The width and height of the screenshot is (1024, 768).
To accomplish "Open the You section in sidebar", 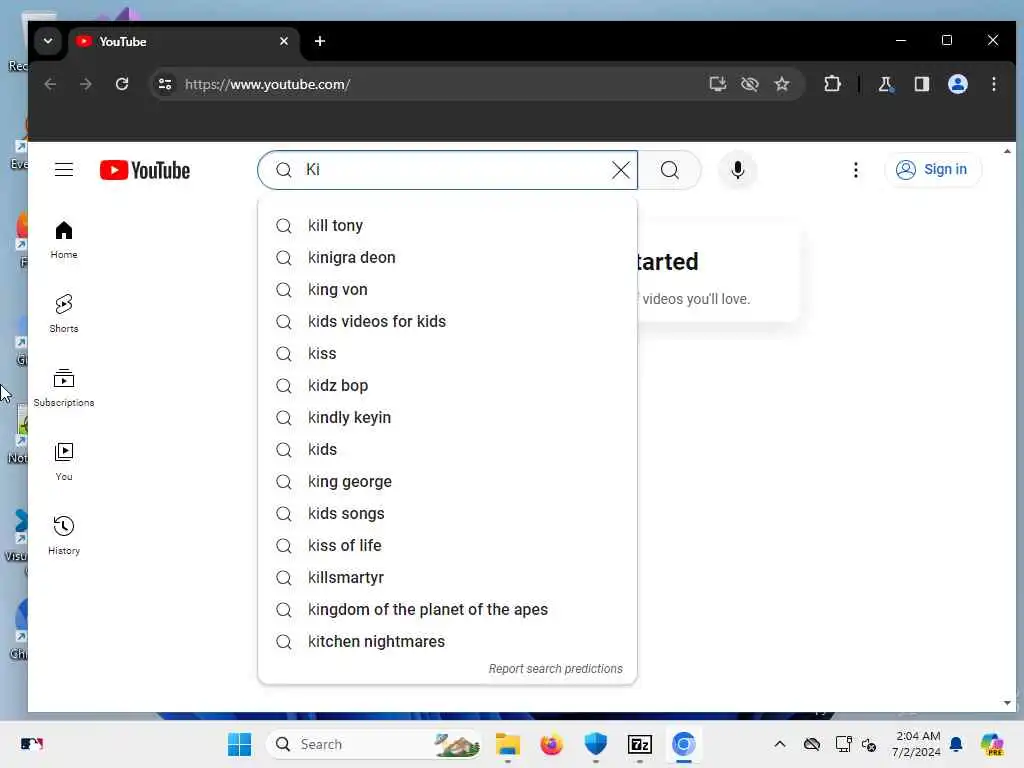I will tap(64, 462).
